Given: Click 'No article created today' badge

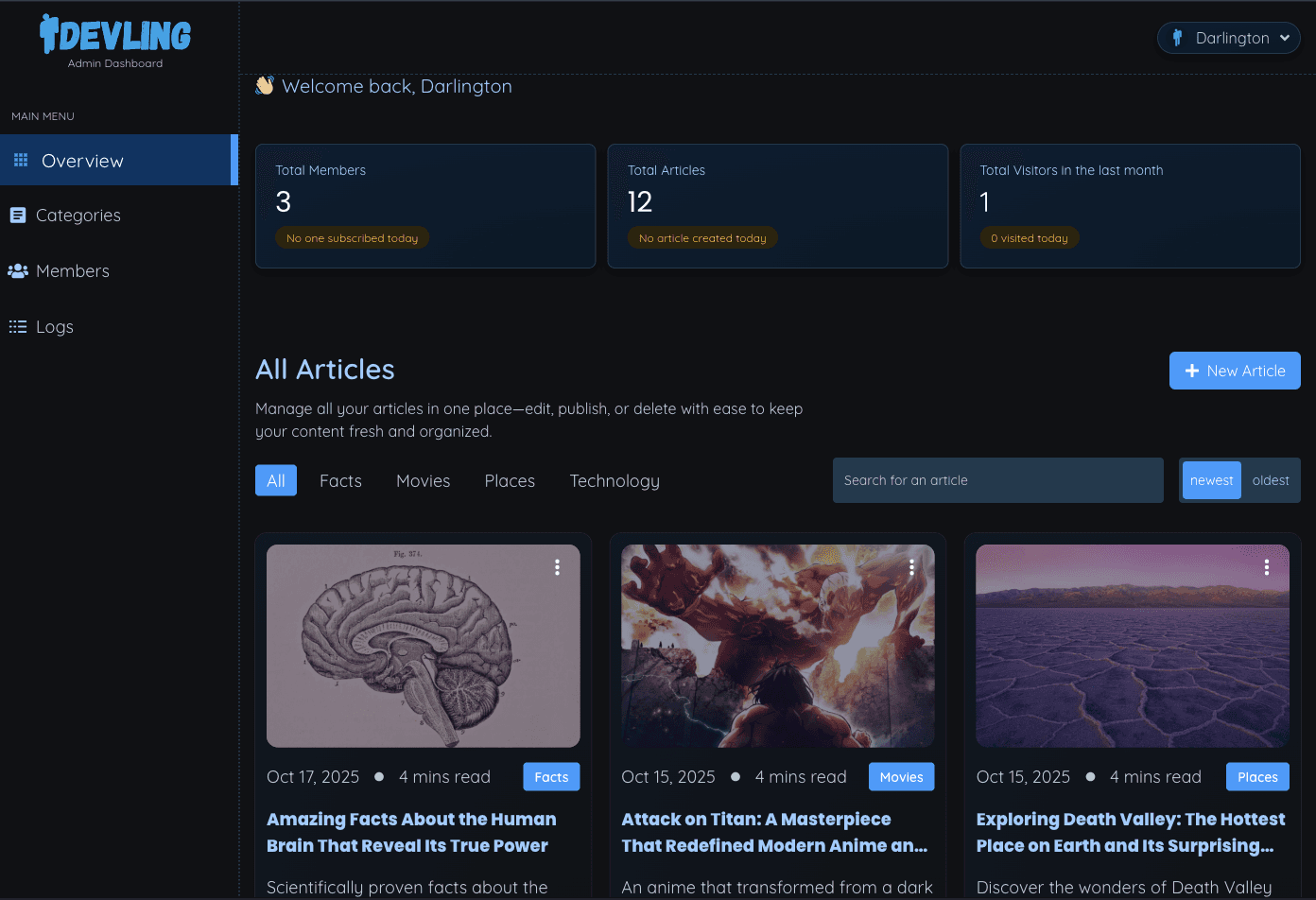Looking at the screenshot, I should [702, 238].
